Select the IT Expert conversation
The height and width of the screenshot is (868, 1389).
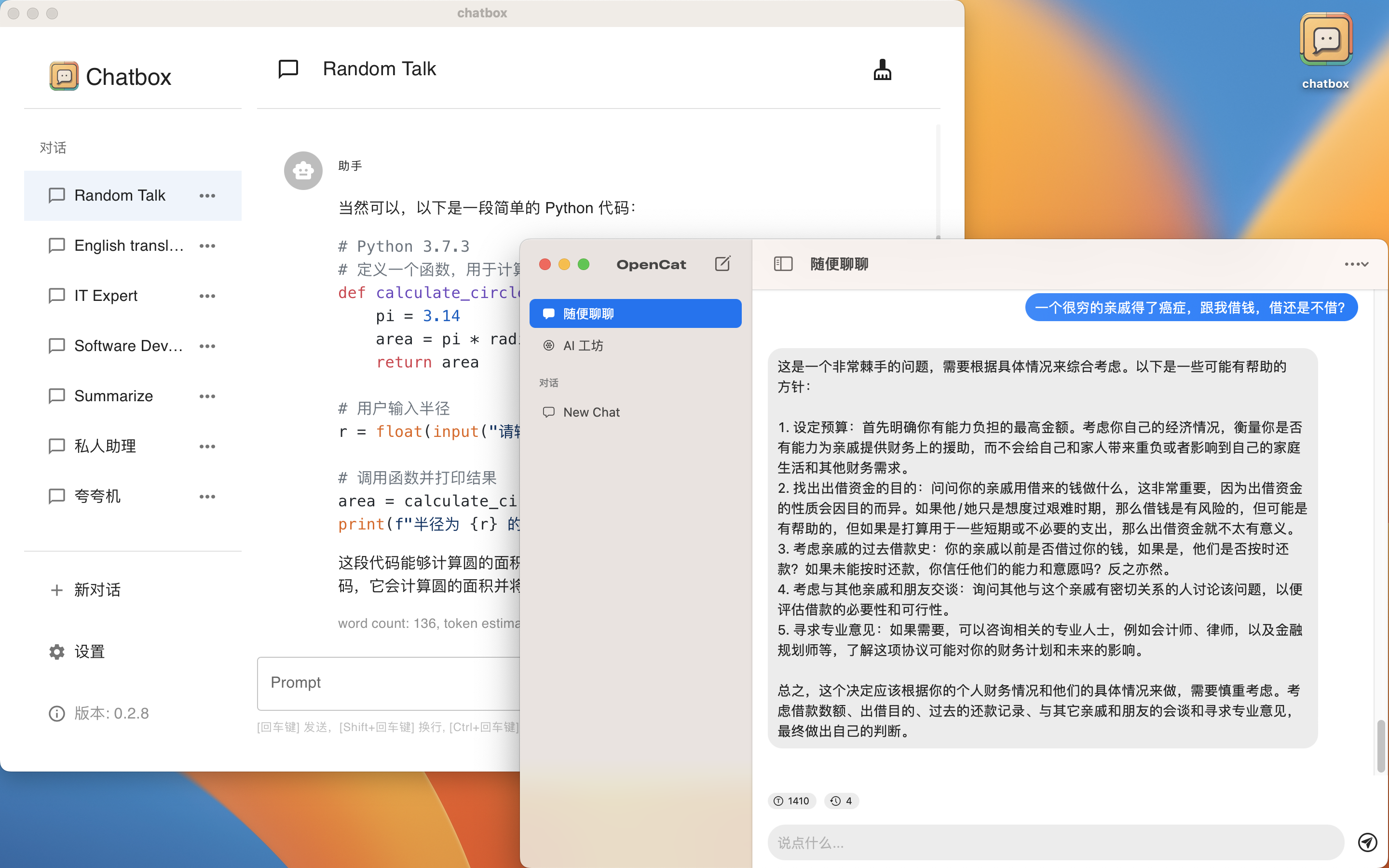[x=106, y=295]
